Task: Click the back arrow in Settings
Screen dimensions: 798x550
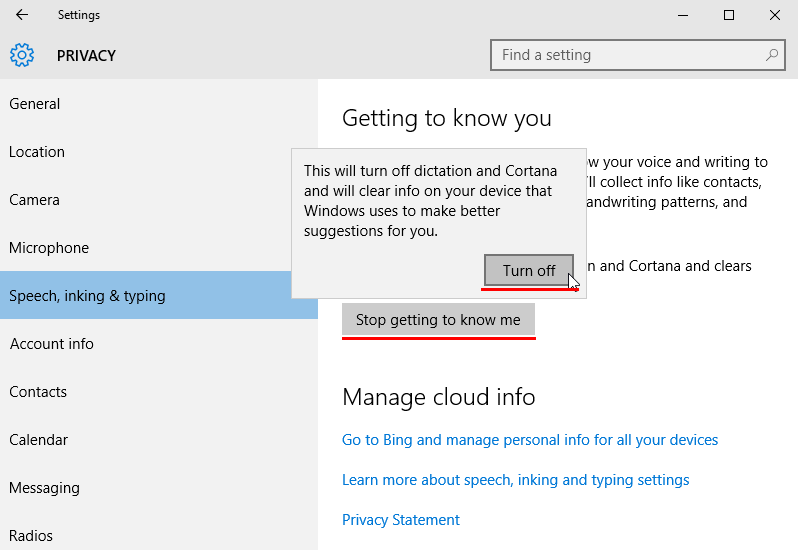Action: click(x=22, y=15)
